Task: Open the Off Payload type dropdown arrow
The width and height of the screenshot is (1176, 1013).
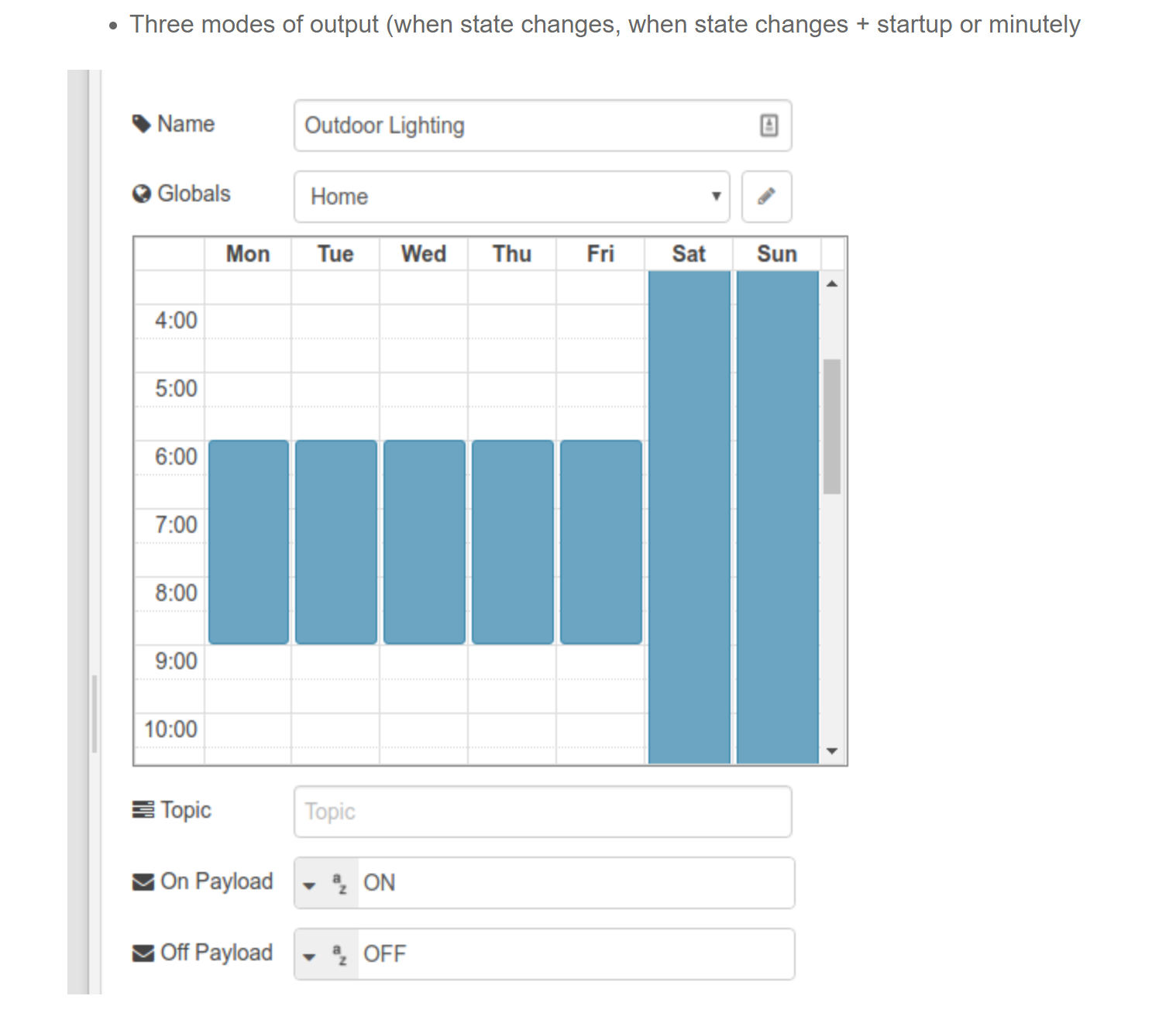Action: tap(310, 956)
